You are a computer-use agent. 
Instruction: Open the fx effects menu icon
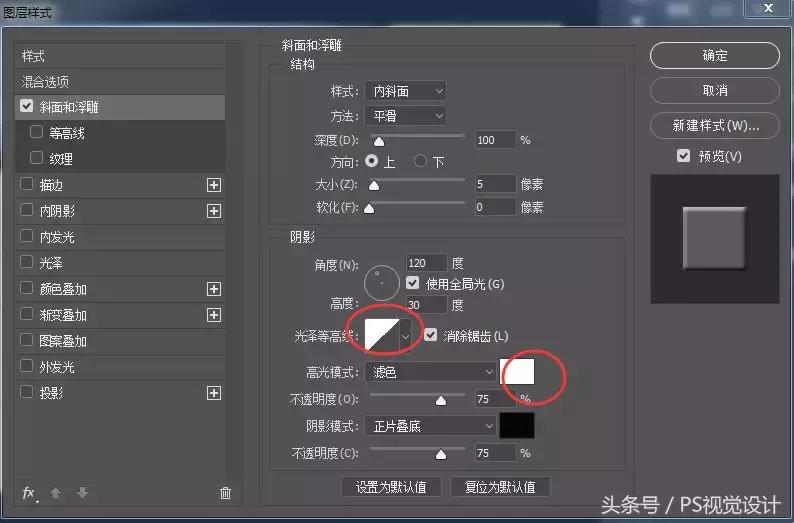point(29,493)
